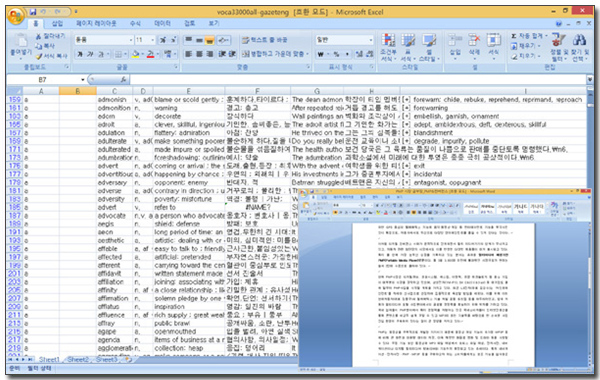Apply the red font color
The height and width of the screenshot is (380, 600).
pos(150,54)
